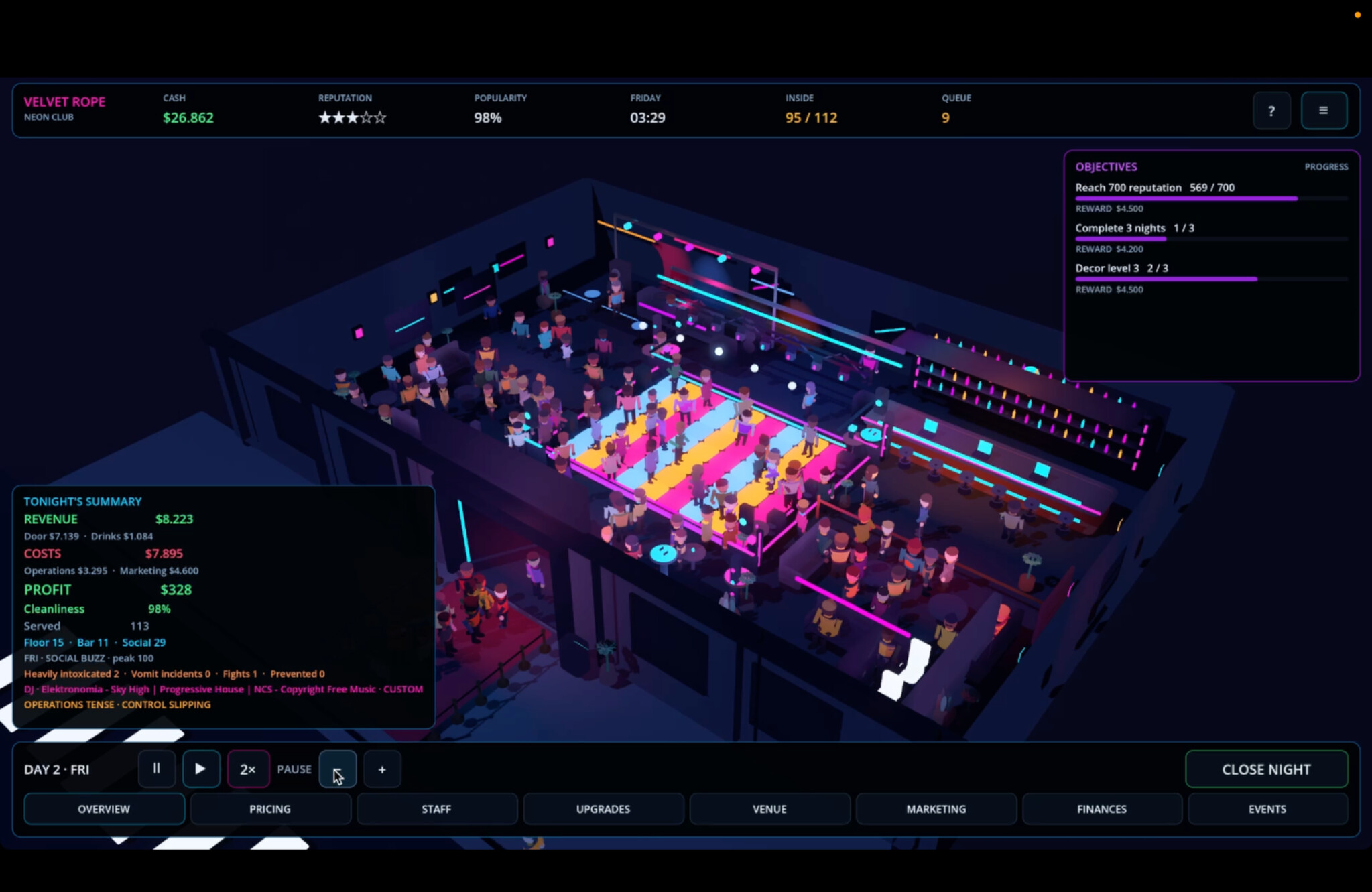Viewport: 1372px width, 892px height.
Task: Click the TONIGHT'S SUMMARY heading
Action: tap(82, 501)
